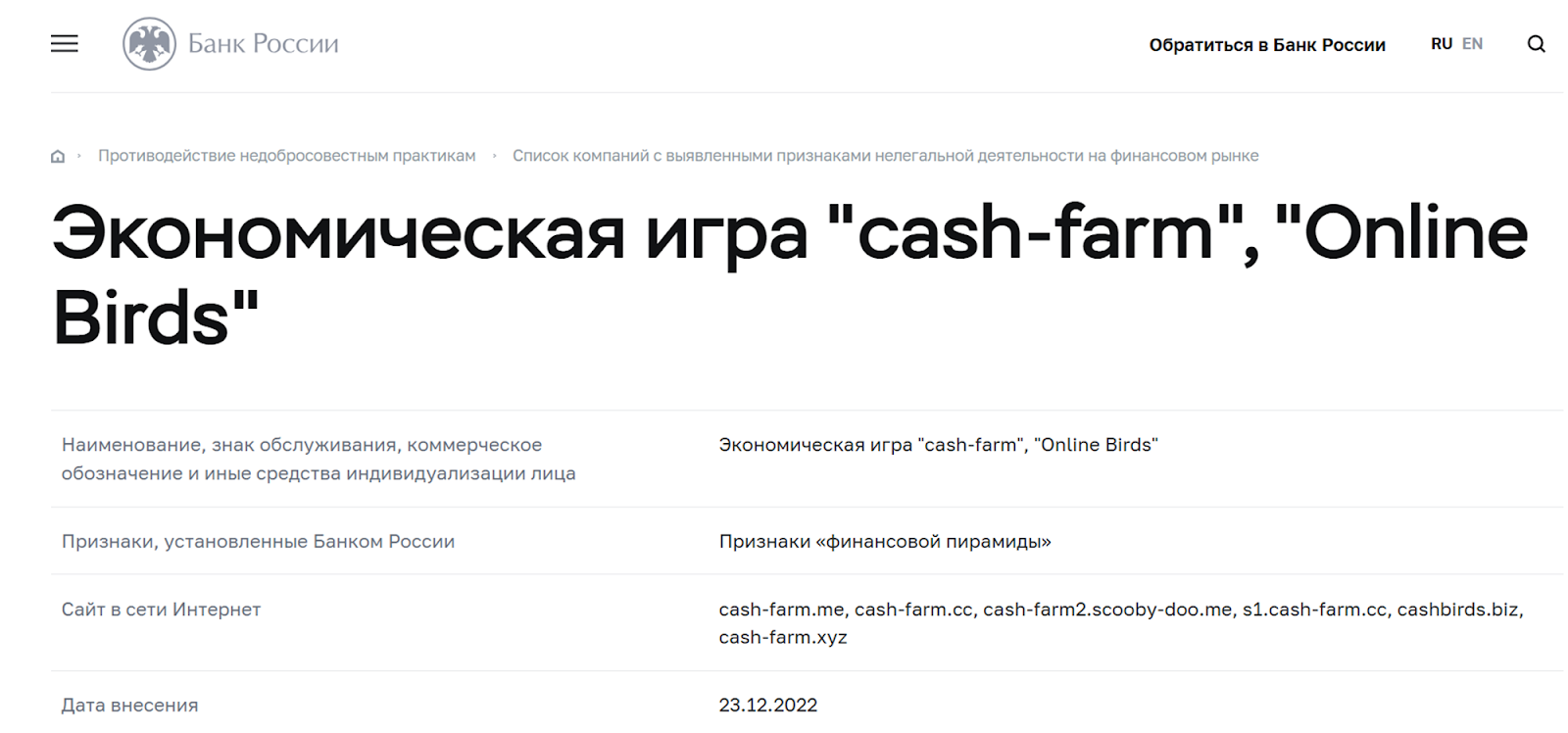Click the "Наименование, знак обслуживания" row label
Viewport: 1568px width, 733px height.
click(x=318, y=459)
